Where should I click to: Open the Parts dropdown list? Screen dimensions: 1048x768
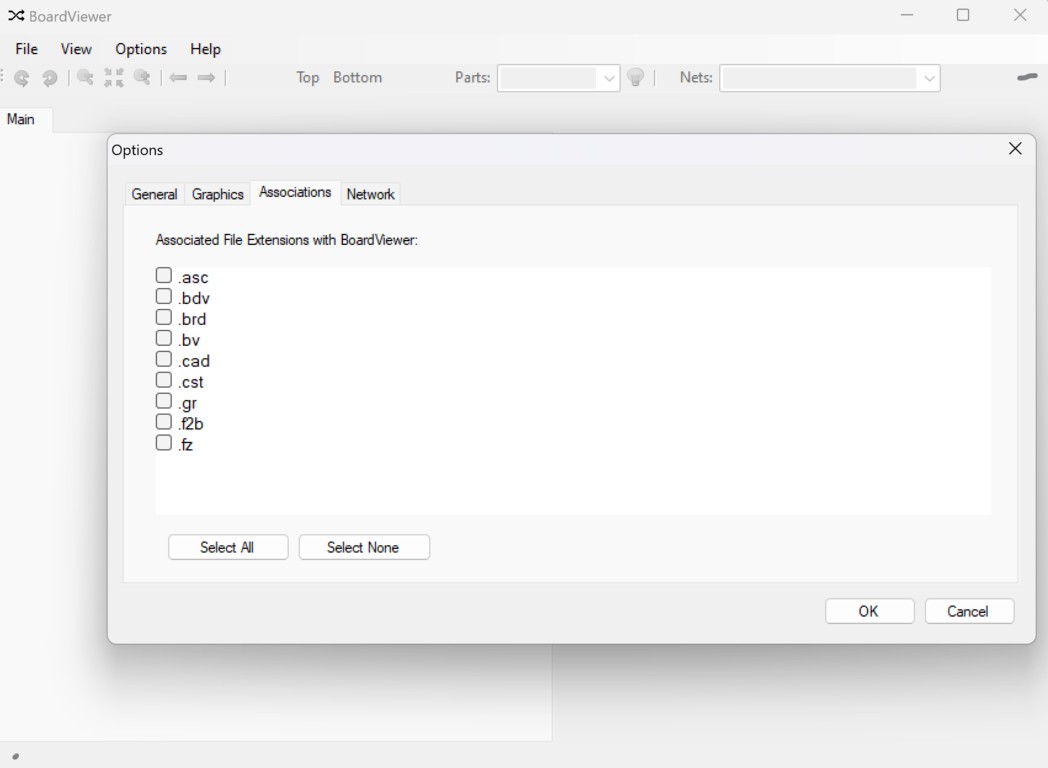click(609, 78)
